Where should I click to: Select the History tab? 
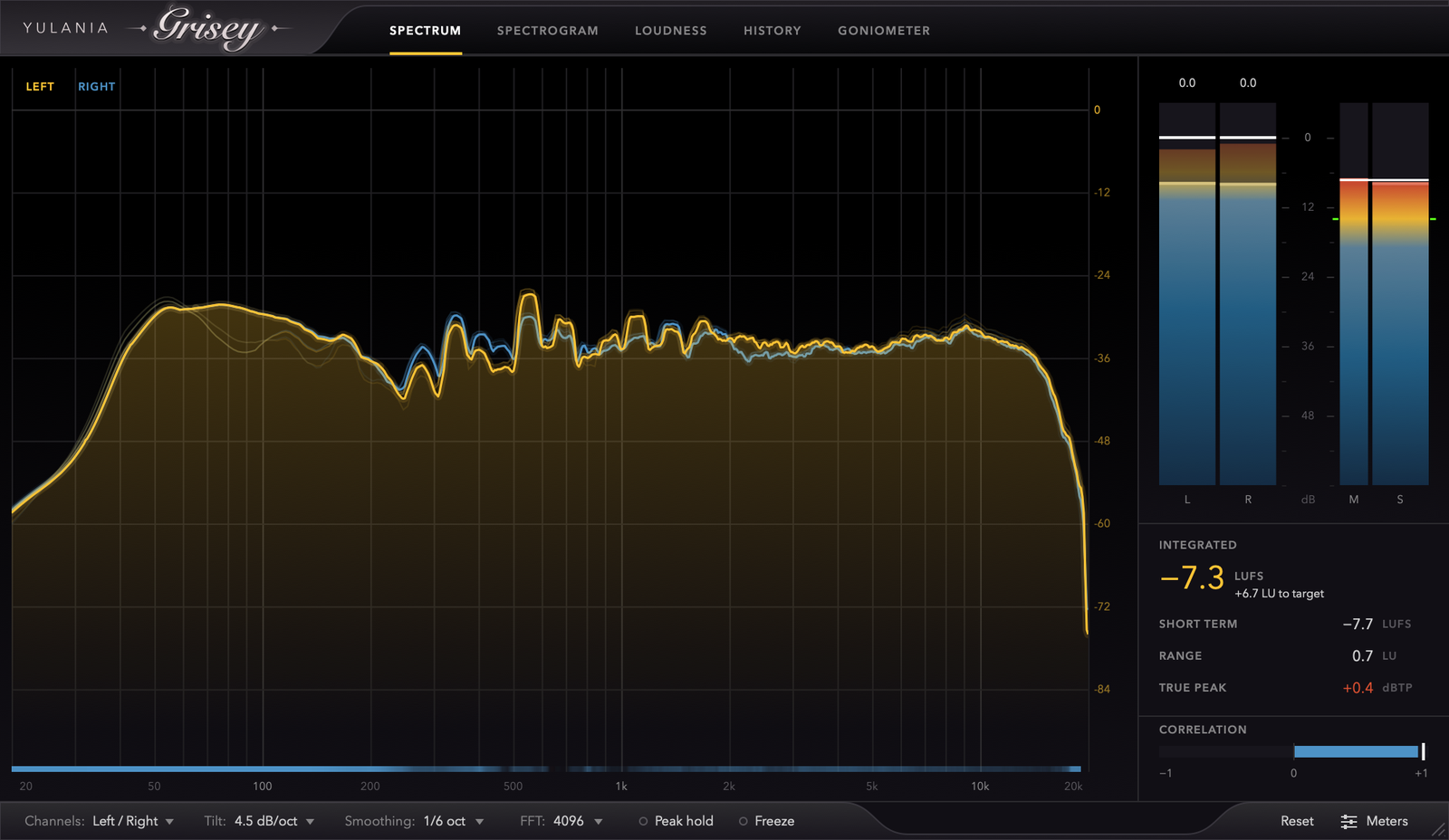772,31
